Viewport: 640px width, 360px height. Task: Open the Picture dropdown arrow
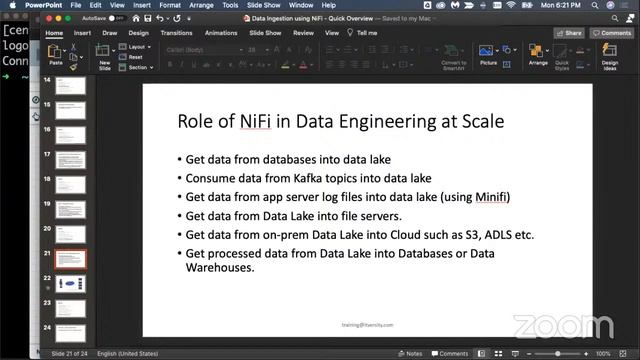coord(497,51)
